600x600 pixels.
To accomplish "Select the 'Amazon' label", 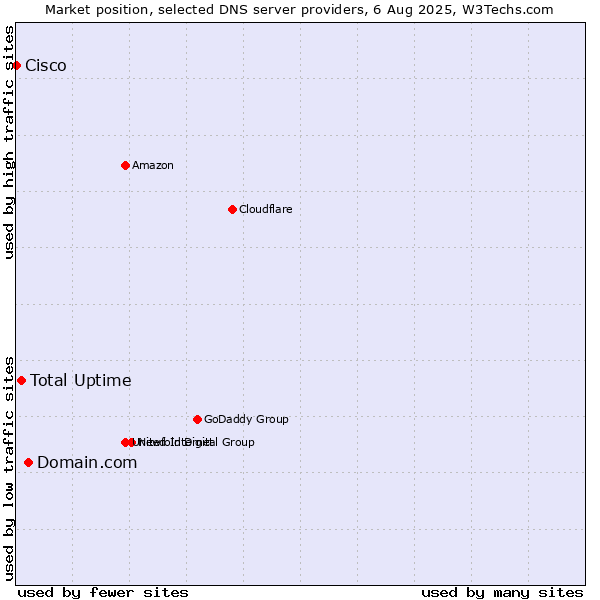I will point(153,165).
